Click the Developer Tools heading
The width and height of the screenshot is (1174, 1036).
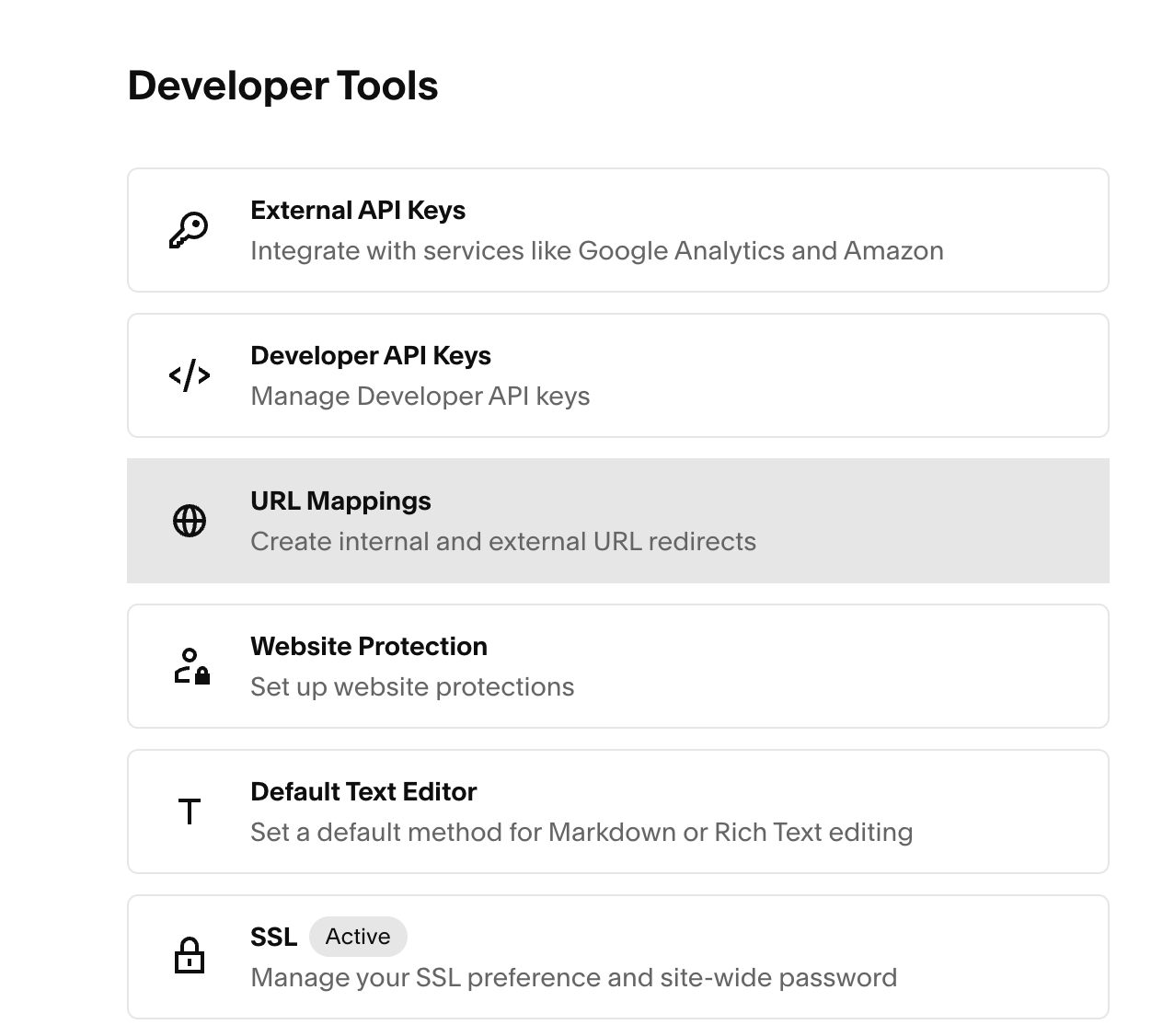click(x=283, y=86)
